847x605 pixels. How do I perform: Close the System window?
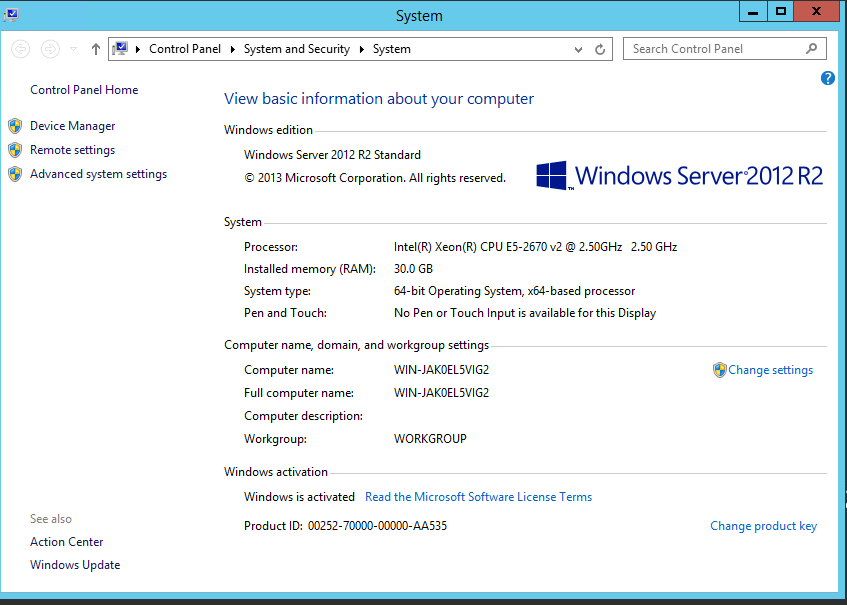pyautogui.click(x=817, y=11)
